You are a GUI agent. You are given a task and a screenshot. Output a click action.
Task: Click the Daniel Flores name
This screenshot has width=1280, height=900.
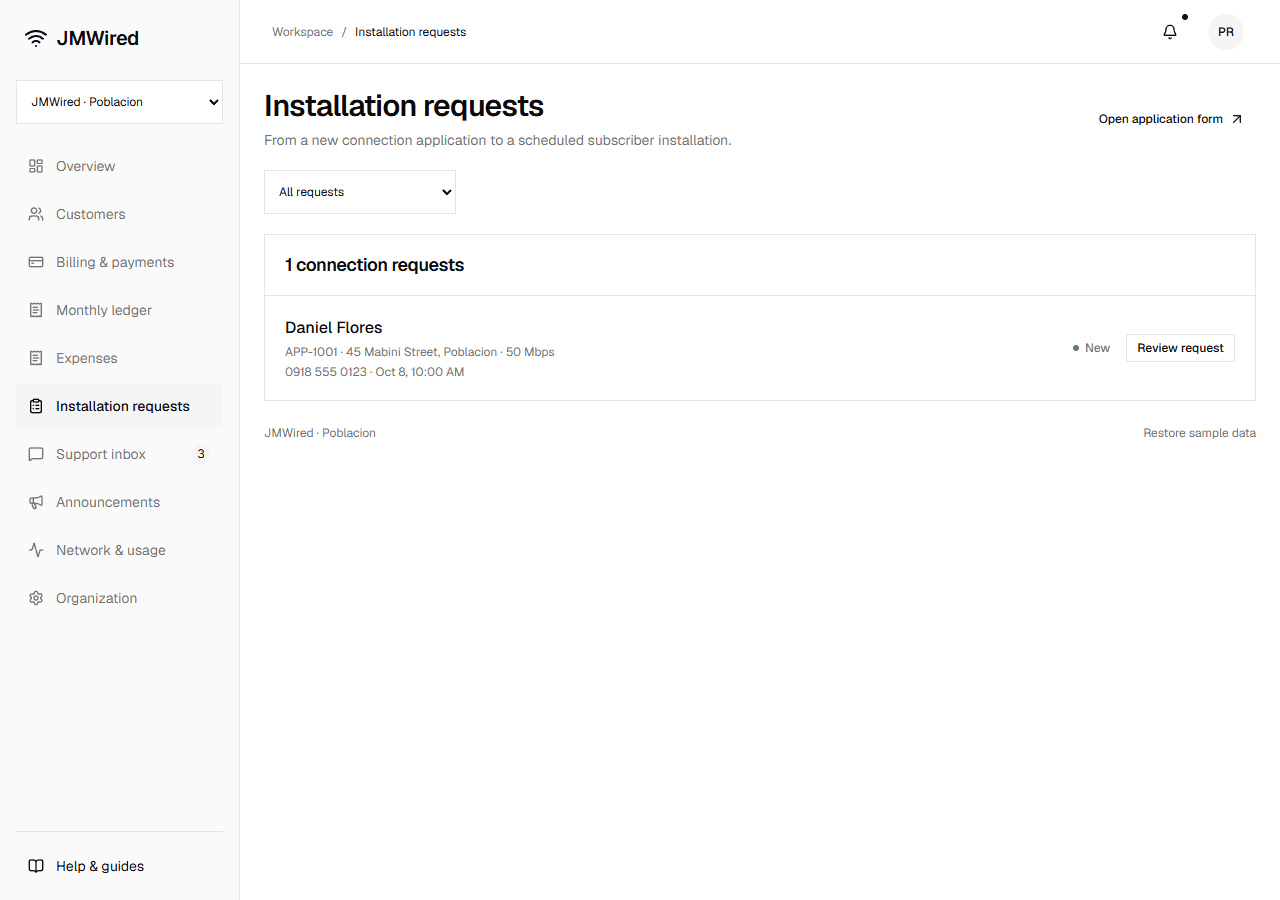[333, 328]
